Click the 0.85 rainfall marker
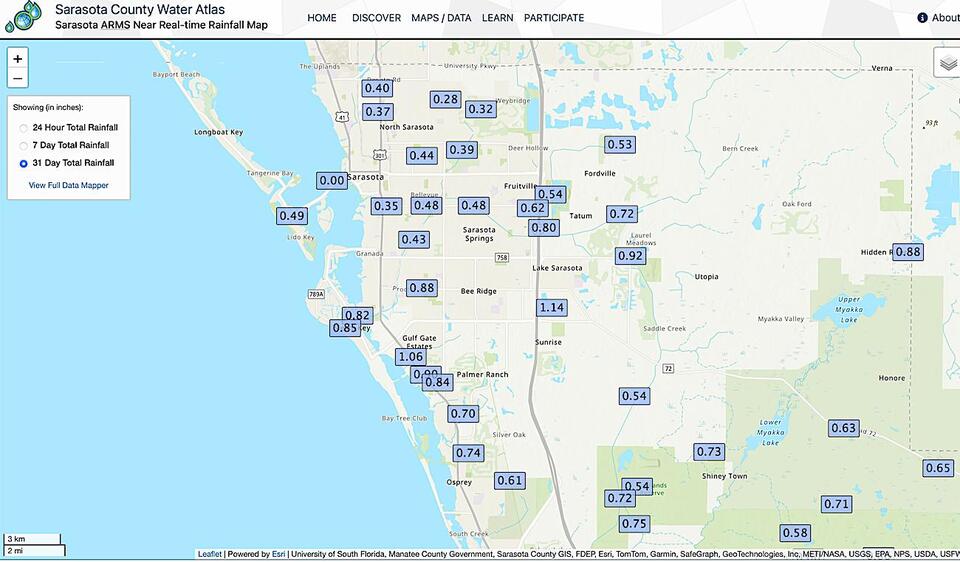Image resolution: width=960 pixels, height=562 pixels. pos(345,328)
